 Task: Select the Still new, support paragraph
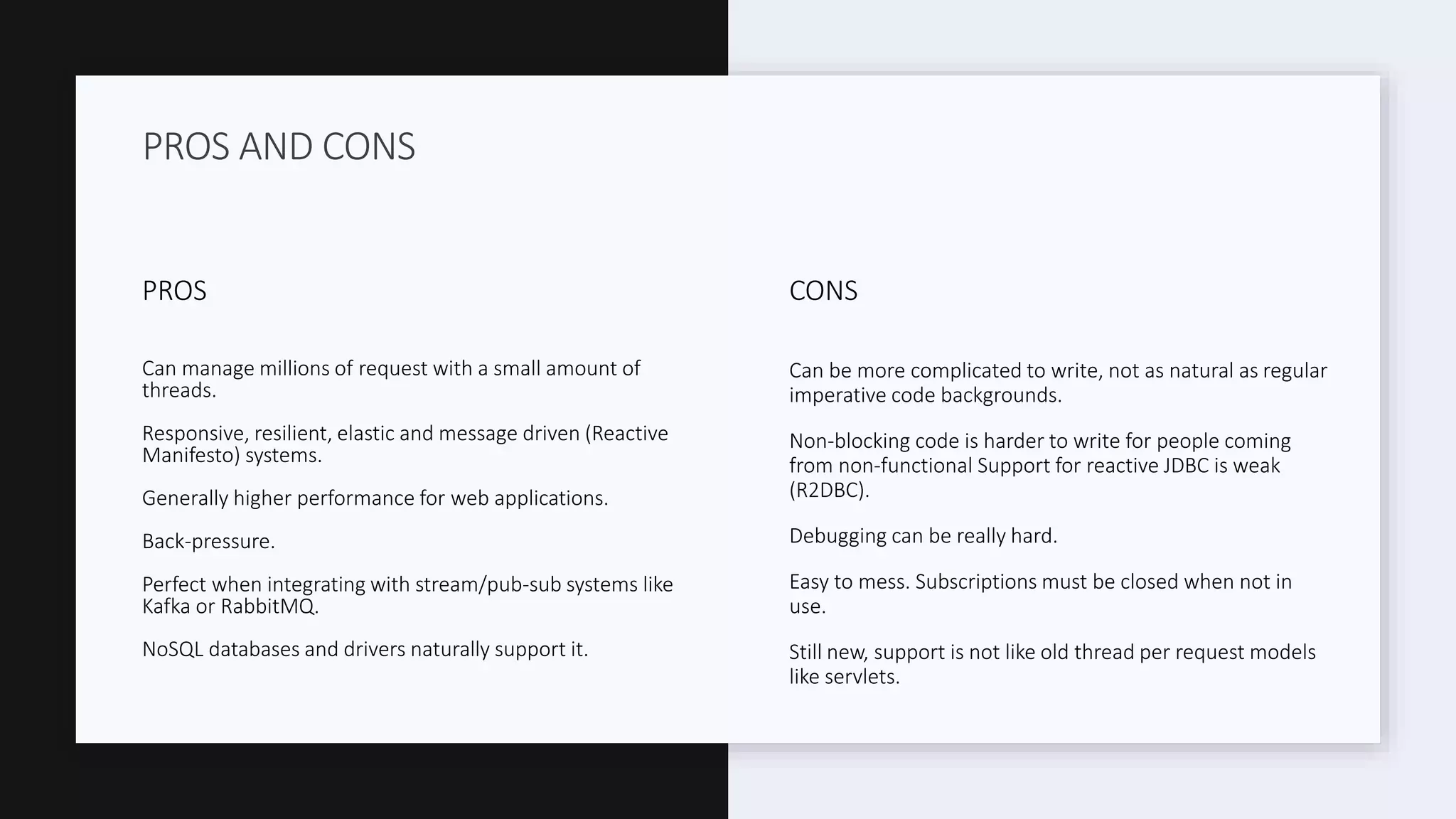pyautogui.click(x=1052, y=664)
